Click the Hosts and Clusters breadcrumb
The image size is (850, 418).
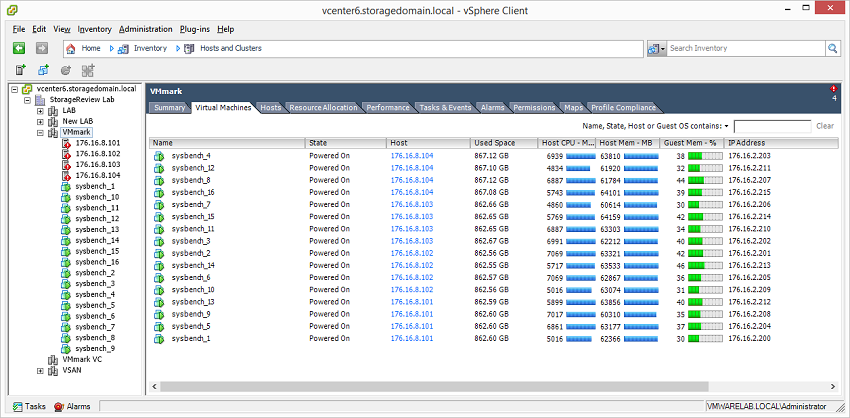click(x=230, y=48)
